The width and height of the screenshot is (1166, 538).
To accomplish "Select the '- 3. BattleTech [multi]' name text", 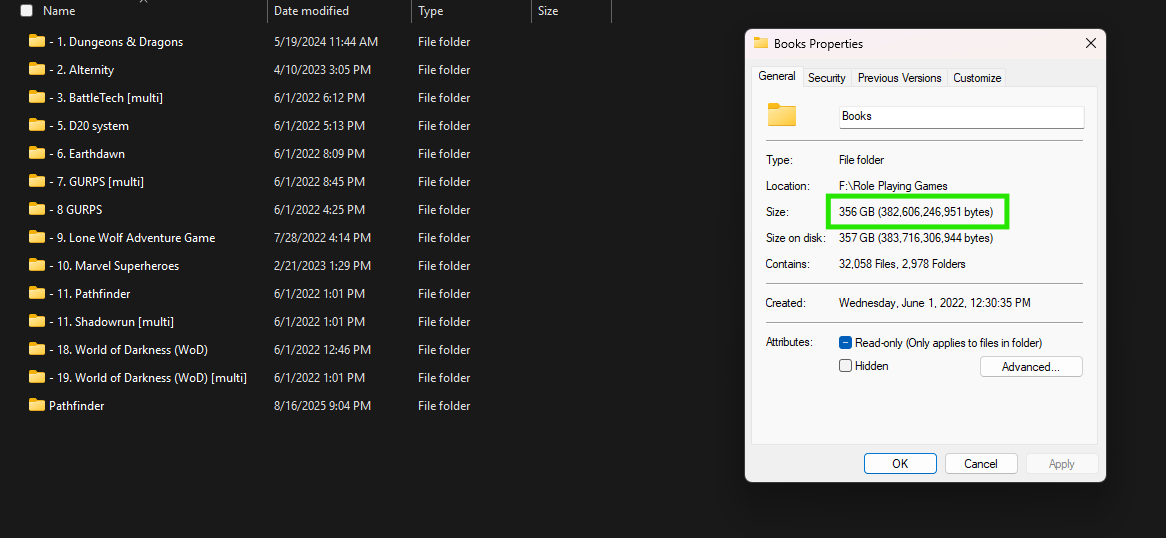I will (106, 97).
